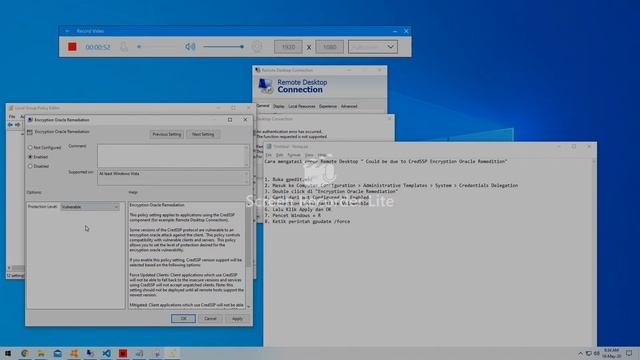Switch to Experience tab in Remote Desktop Connection
This screenshot has width=640, height=360.
(328, 106)
